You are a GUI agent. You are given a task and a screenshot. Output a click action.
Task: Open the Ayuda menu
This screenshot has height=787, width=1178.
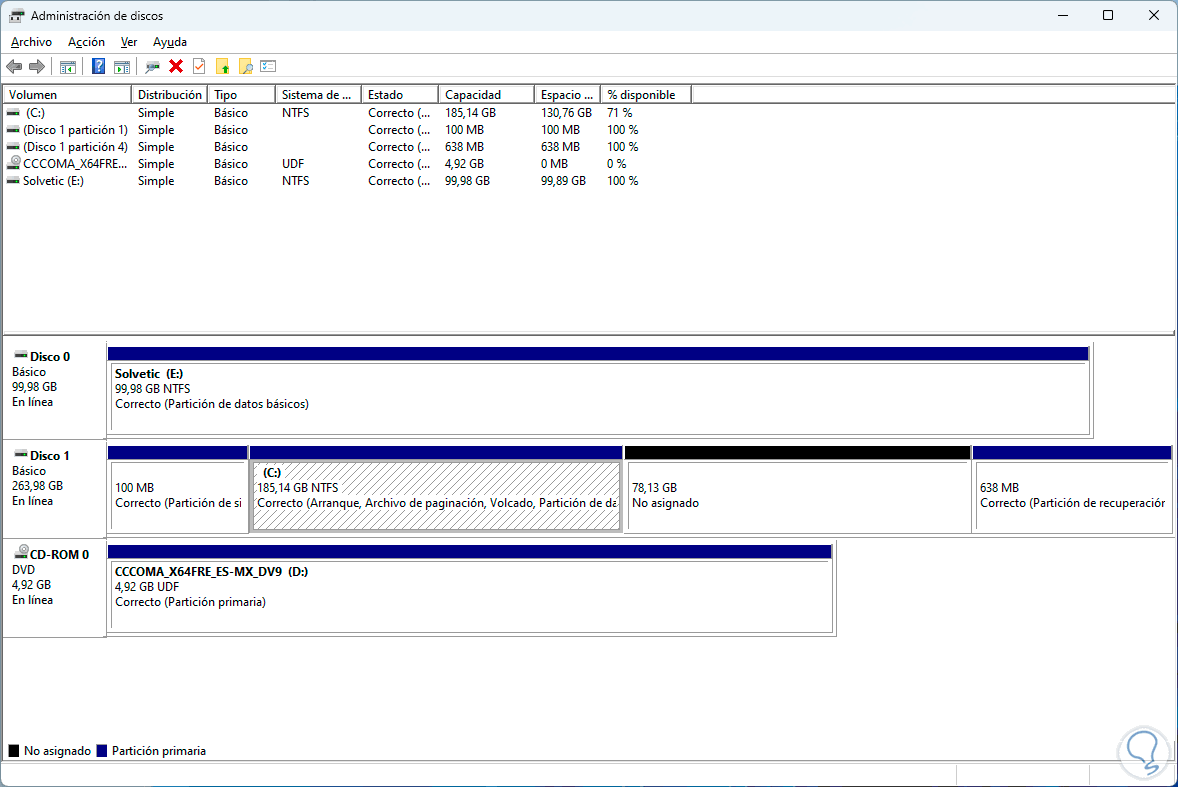pos(170,42)
